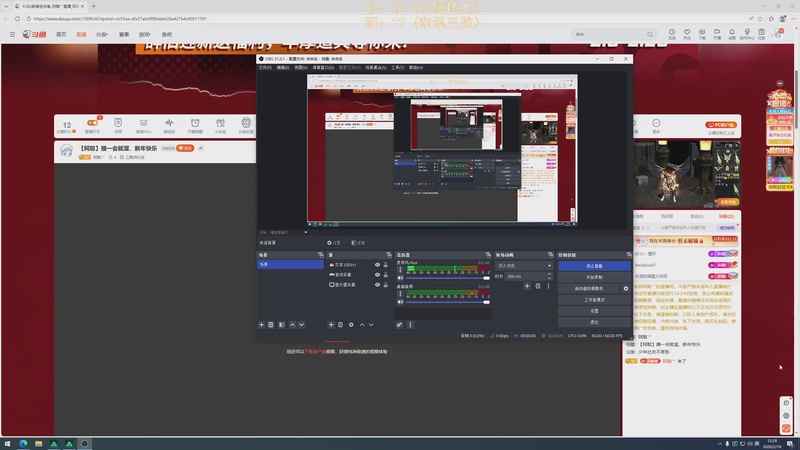Open Douyu follow heart icon in header
Screen dimensions: 800x450
pyautogui.click(x=687, y=34)
